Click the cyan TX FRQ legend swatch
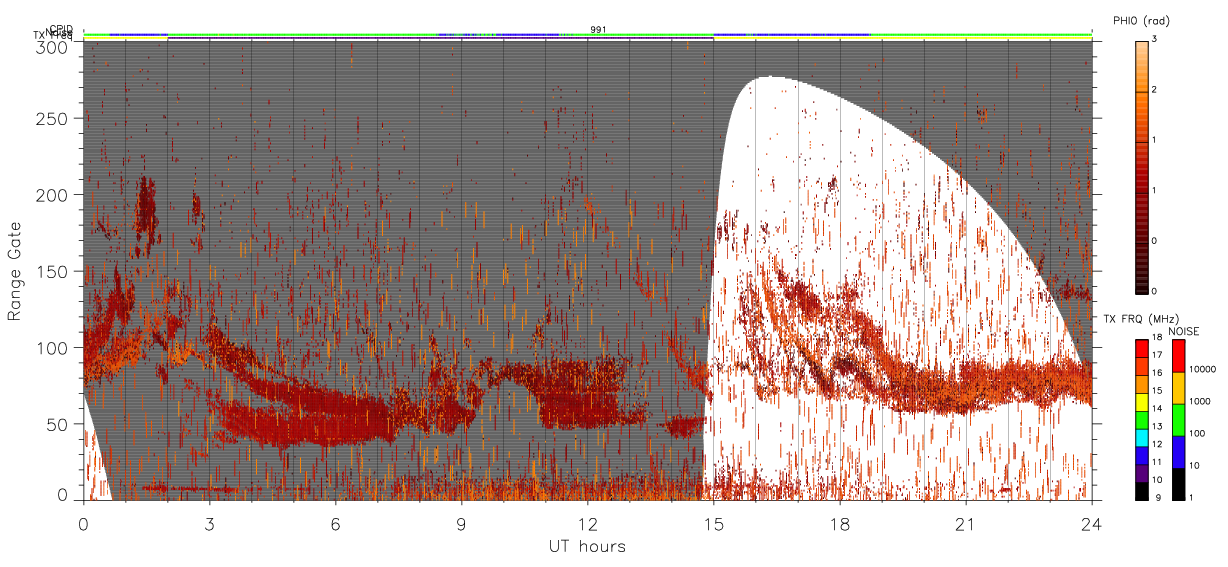This screenshot has width=1228, height=567. [x=1142, y=438]
